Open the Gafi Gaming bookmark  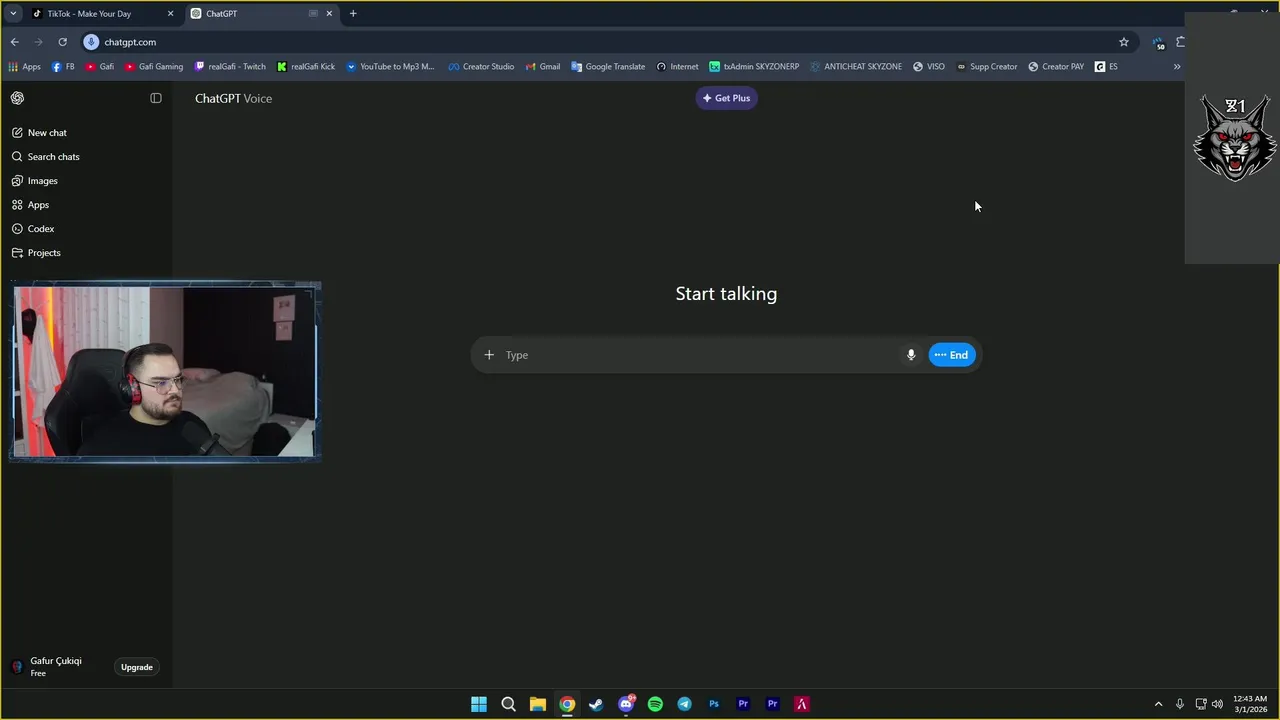pyautogui.click(x=154, y=67)
